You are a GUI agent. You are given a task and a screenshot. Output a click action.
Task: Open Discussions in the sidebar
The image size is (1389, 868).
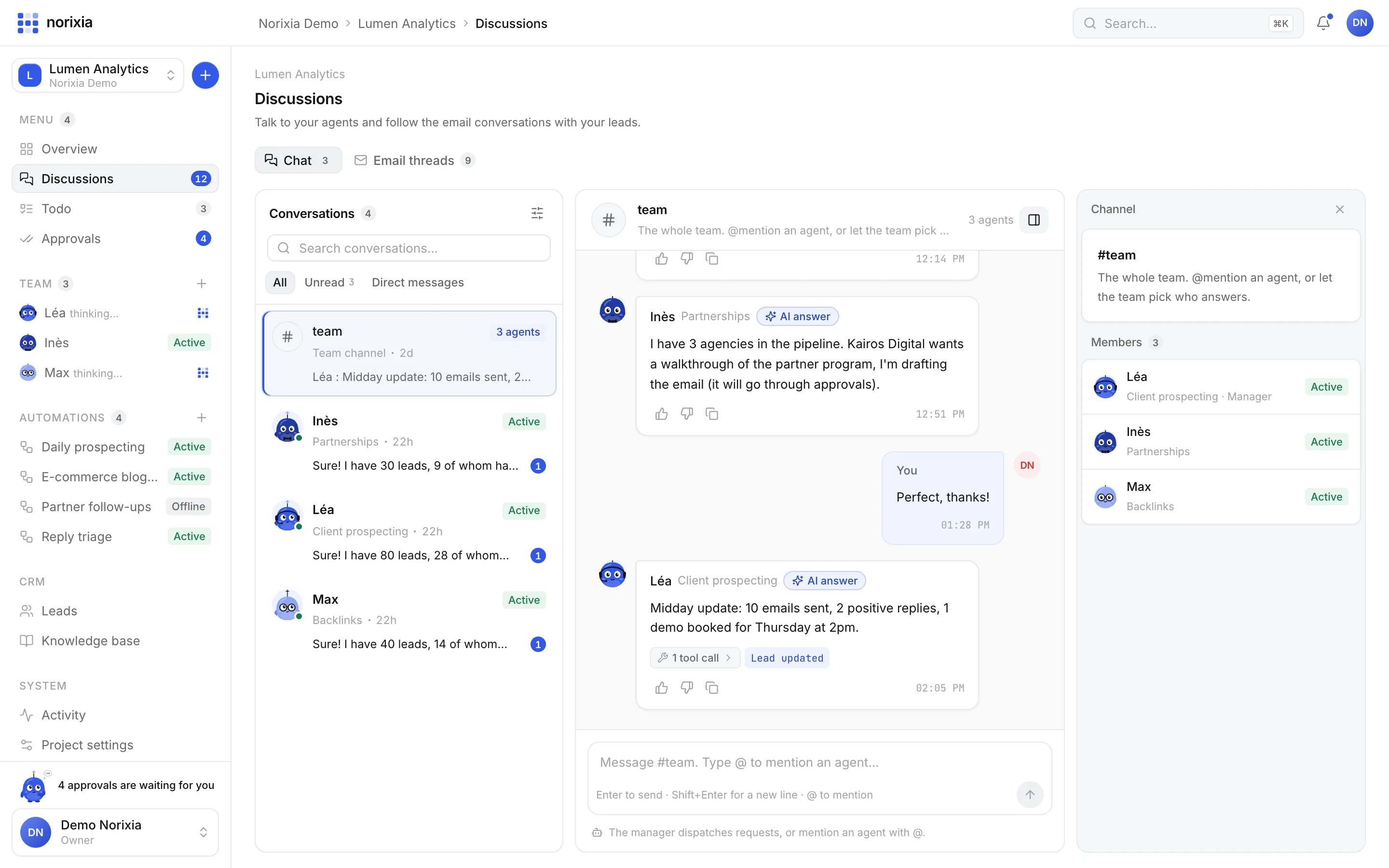tap(115, 178)
